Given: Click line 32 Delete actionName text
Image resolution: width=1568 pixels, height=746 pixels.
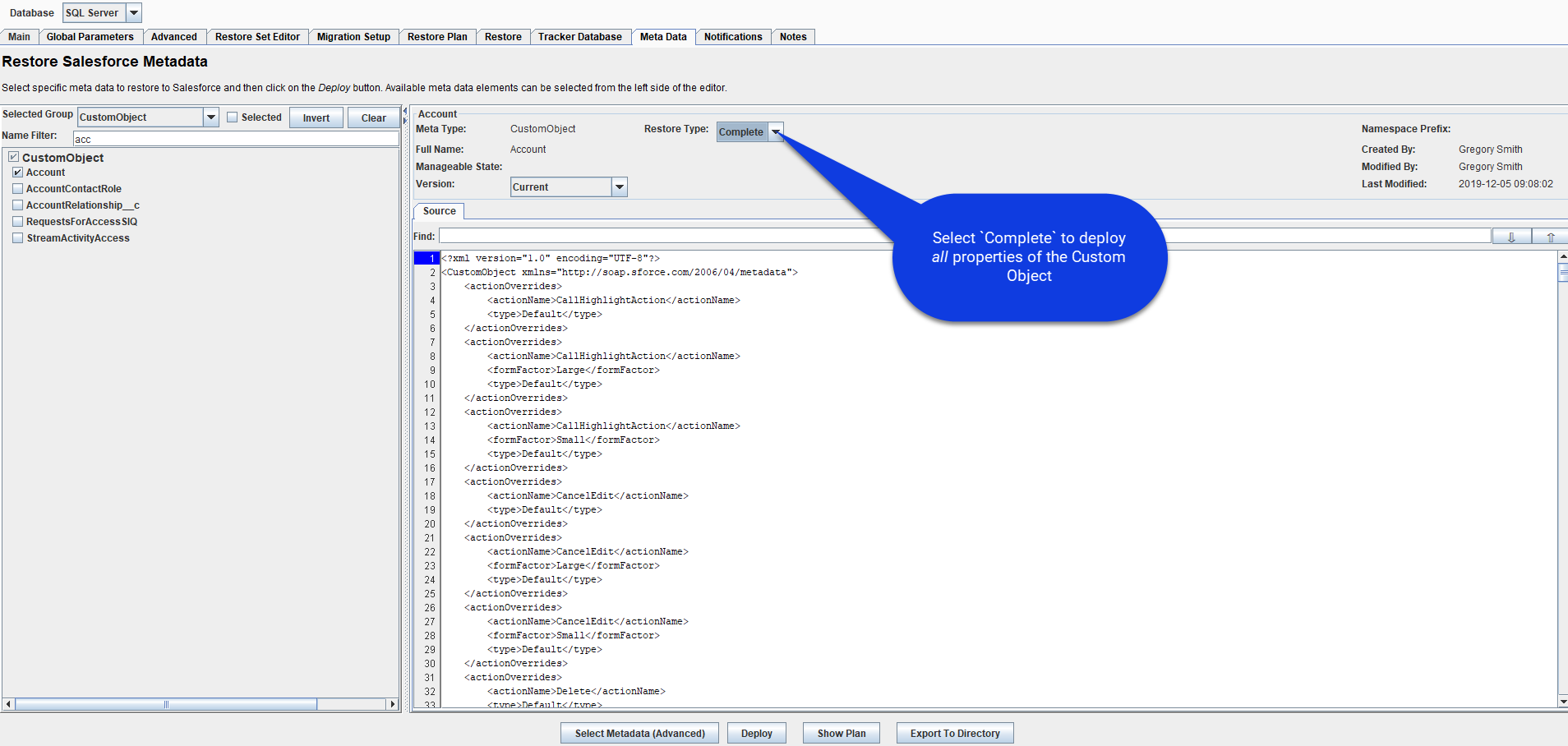Looking at the screenshot, I should 577,691.
